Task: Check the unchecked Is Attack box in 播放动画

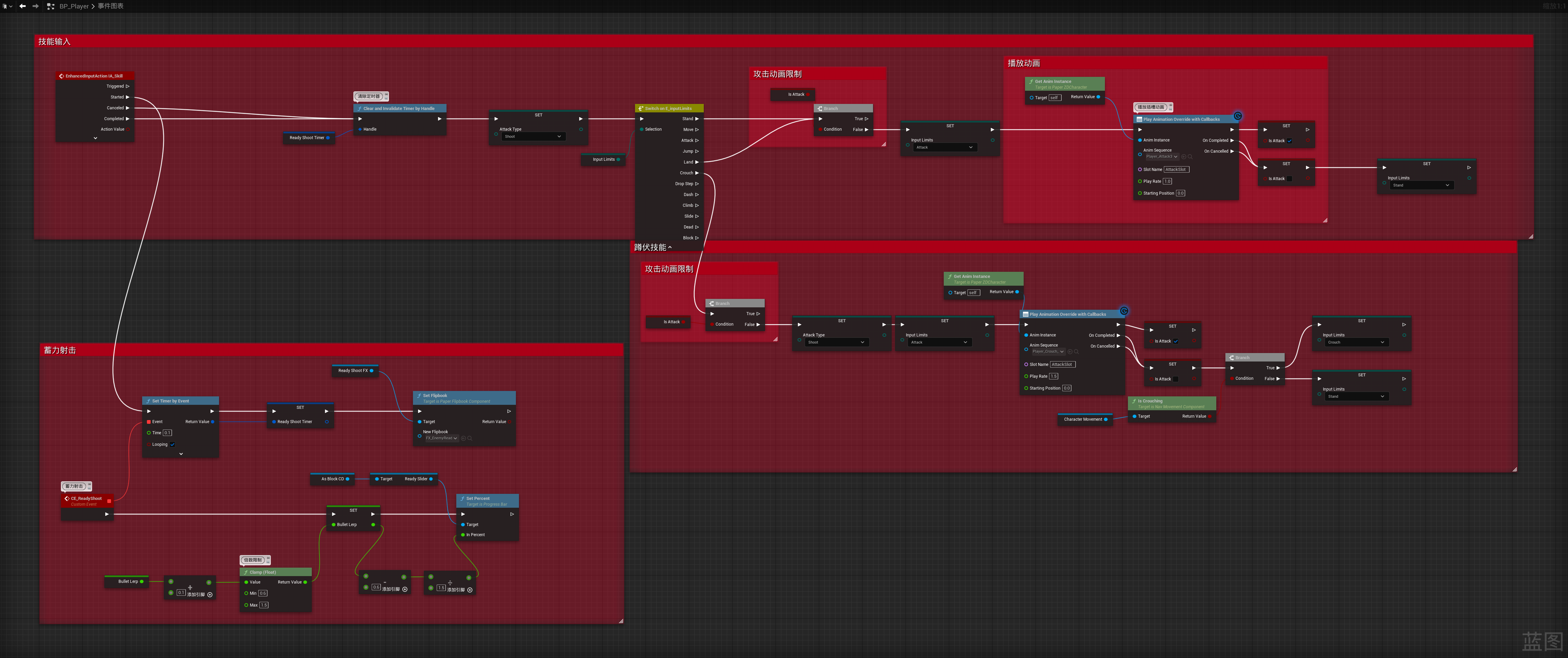Action: tap(1289, 179)
